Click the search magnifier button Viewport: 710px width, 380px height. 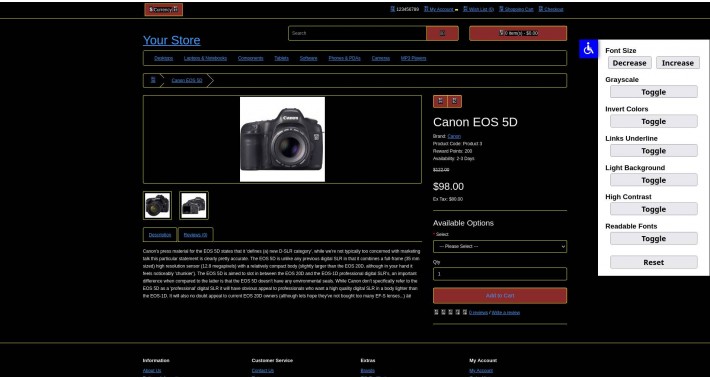click(442, 33)
